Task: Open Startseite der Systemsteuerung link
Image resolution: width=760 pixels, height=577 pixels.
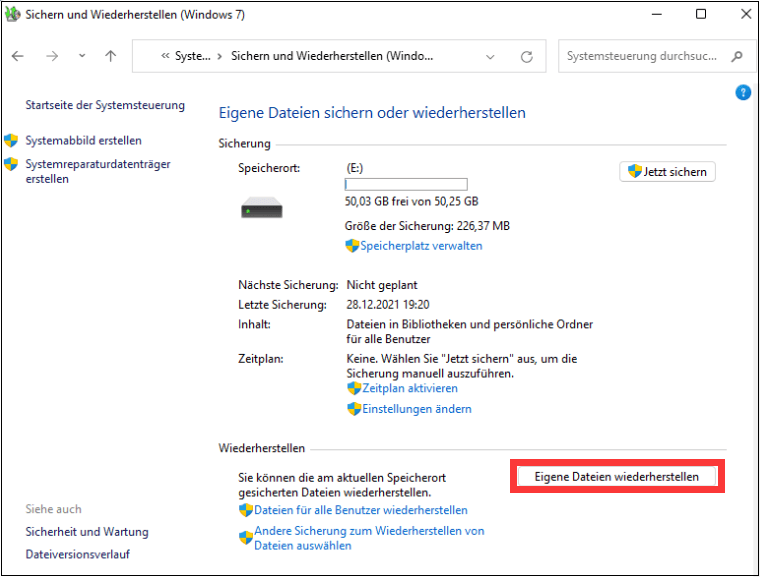Action: [x=105, y=105]
